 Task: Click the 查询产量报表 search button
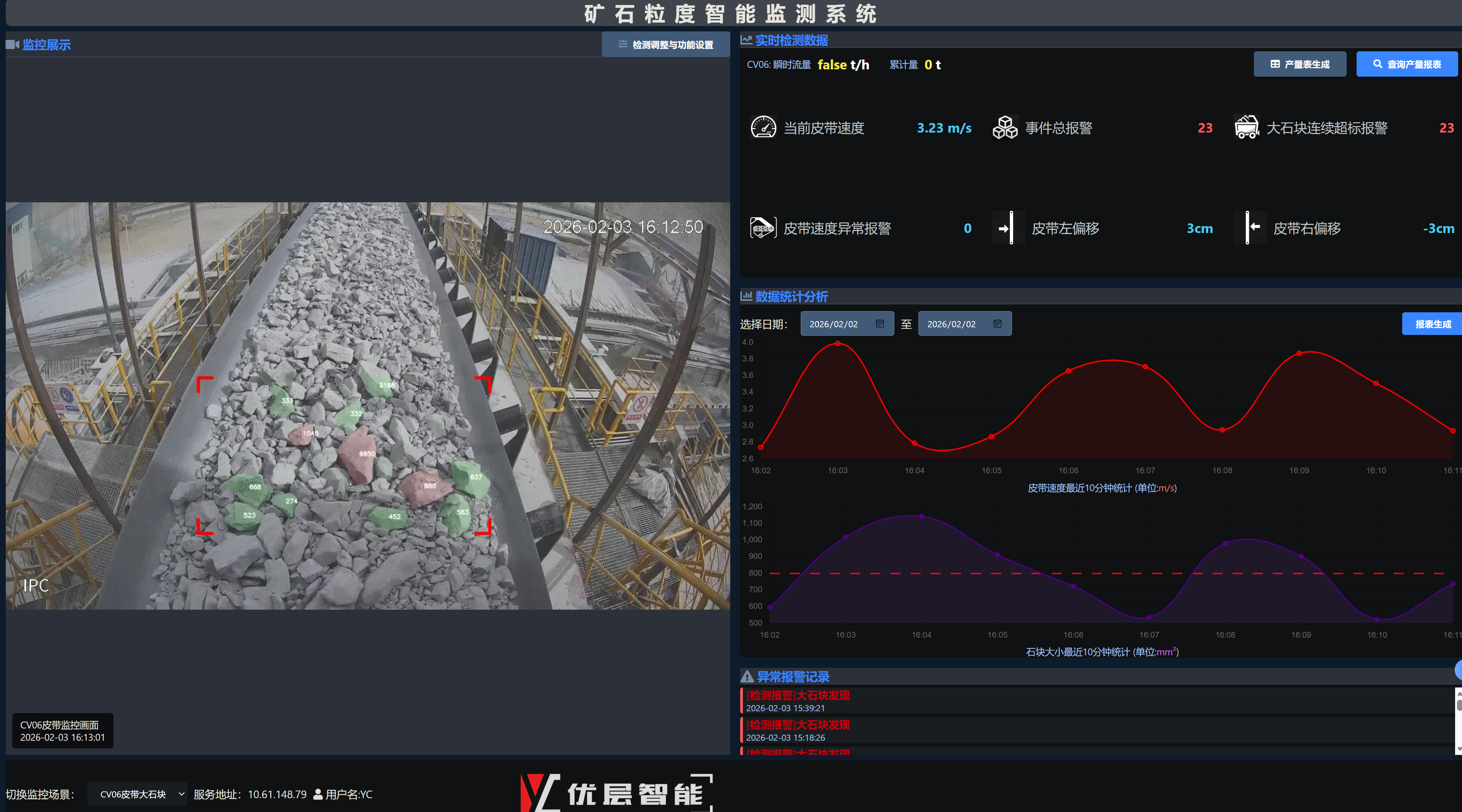pyautogui.click(x=1406, y=64)
